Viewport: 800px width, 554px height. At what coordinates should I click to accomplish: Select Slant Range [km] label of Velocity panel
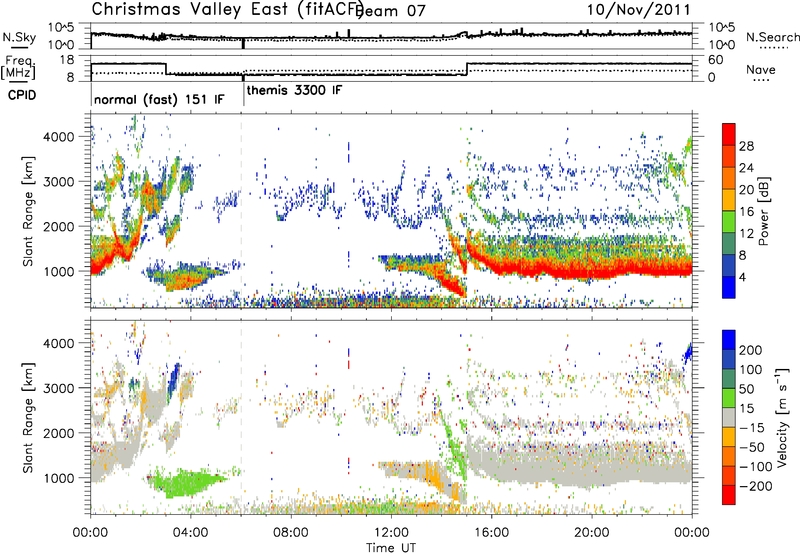click(28, 418)
